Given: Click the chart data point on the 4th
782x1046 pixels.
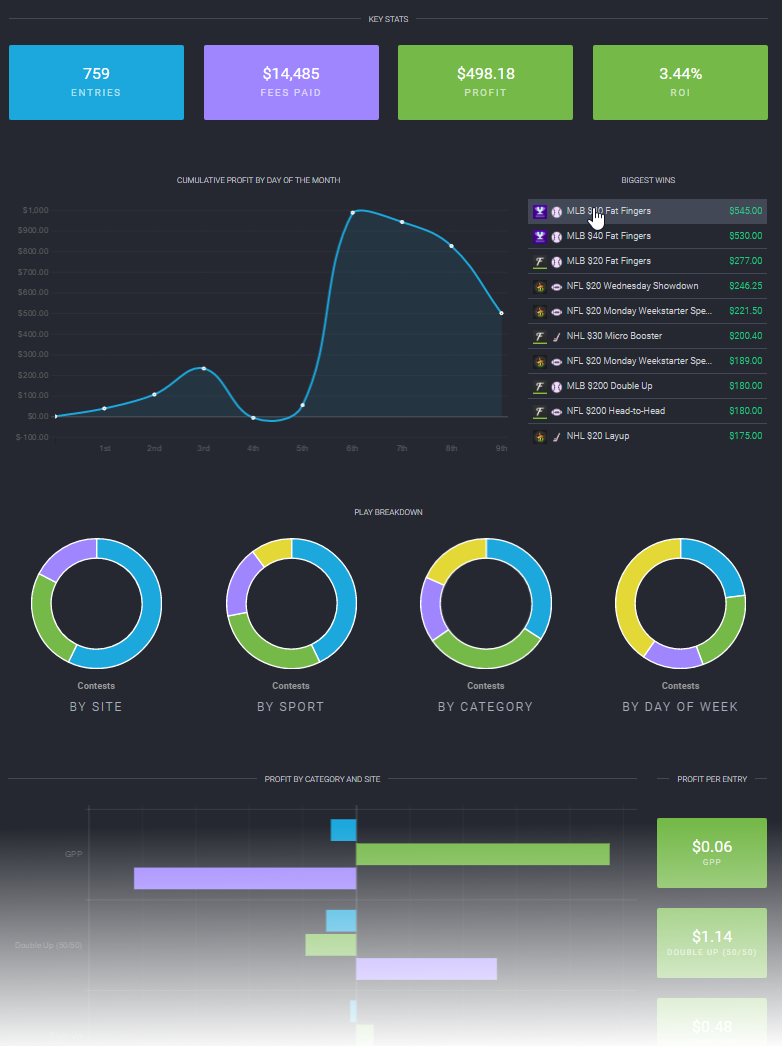Looking at the screenshot, I should click(253, 418).
